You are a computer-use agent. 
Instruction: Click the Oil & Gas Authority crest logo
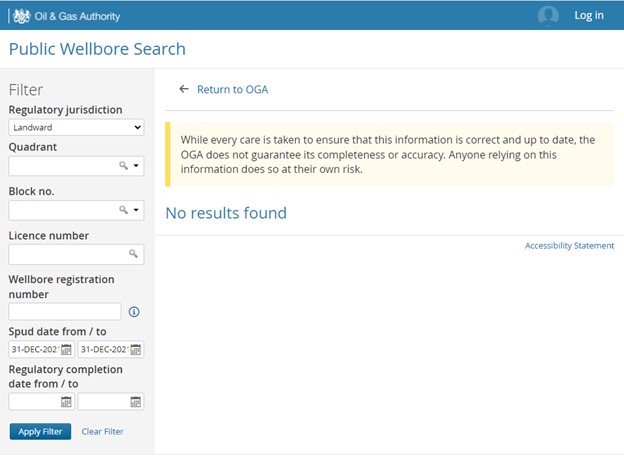click(x=17, y=15)
